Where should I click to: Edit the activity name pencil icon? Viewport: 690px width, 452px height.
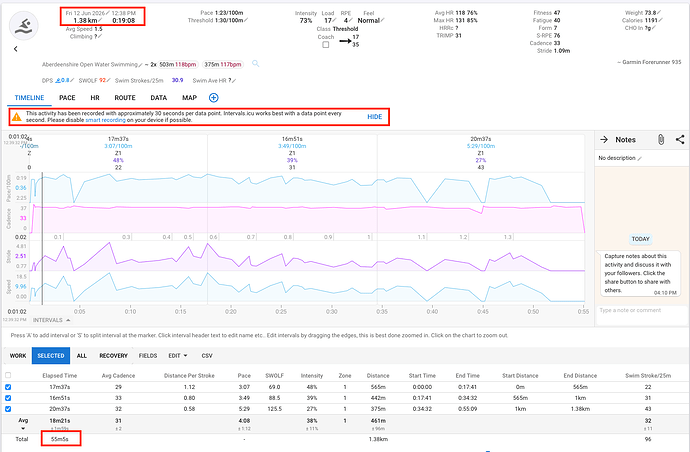(140, 65)
